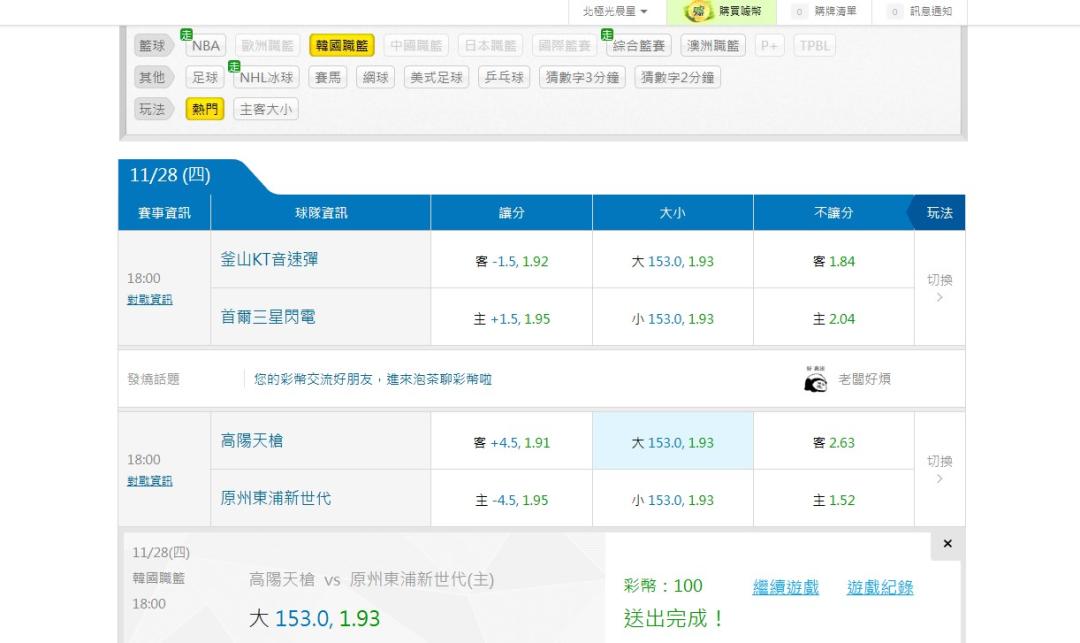Pick 客 2.63 moneyline bet

(833, 443)
